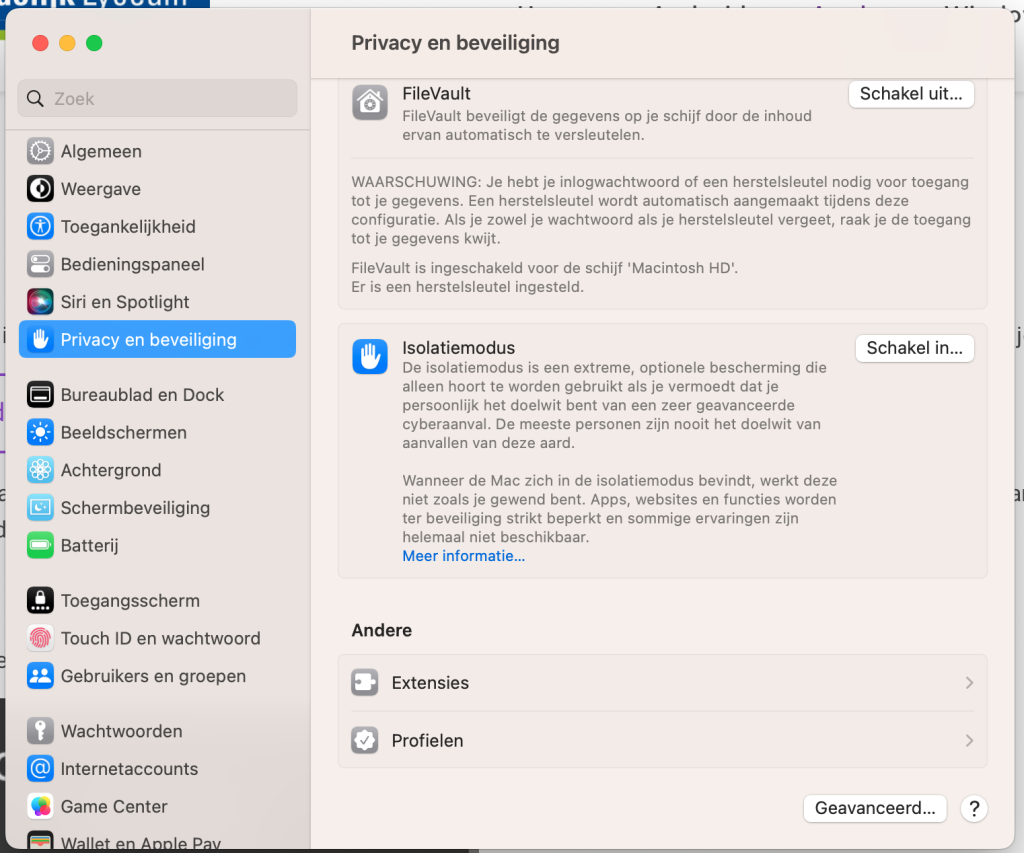Click the Algemeen gear icon in sidebar
Screen dimensions: 1024x853
40,152
